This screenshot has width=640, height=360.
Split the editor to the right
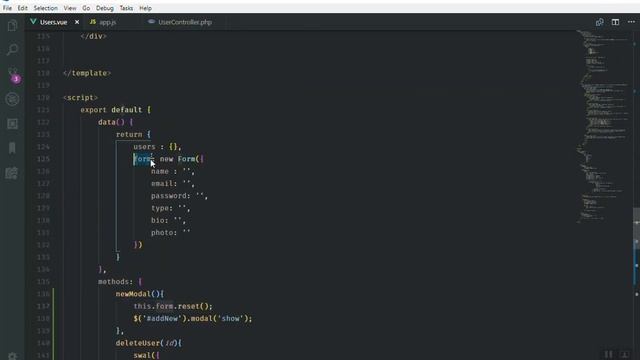click(615, 22)
